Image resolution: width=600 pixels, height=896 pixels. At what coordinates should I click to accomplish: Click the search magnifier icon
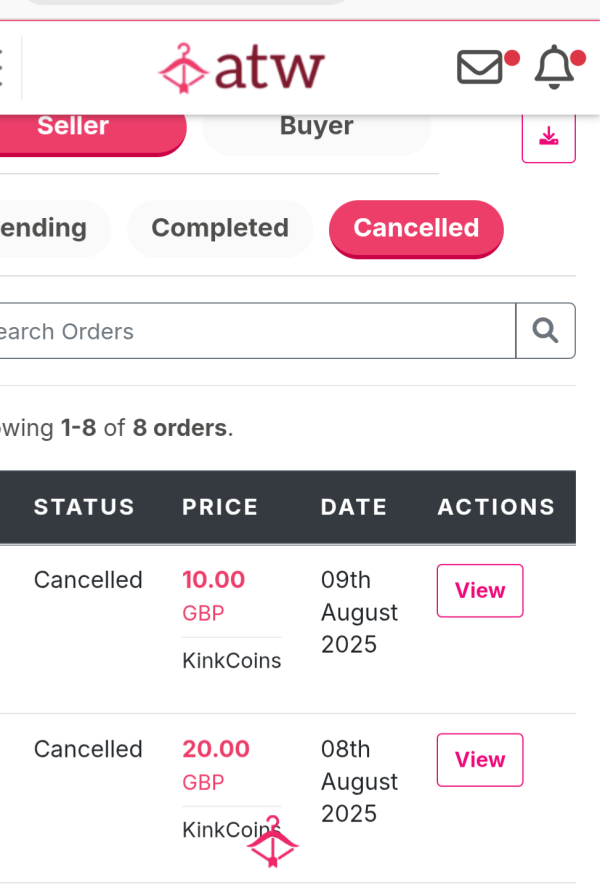[546, 331]
